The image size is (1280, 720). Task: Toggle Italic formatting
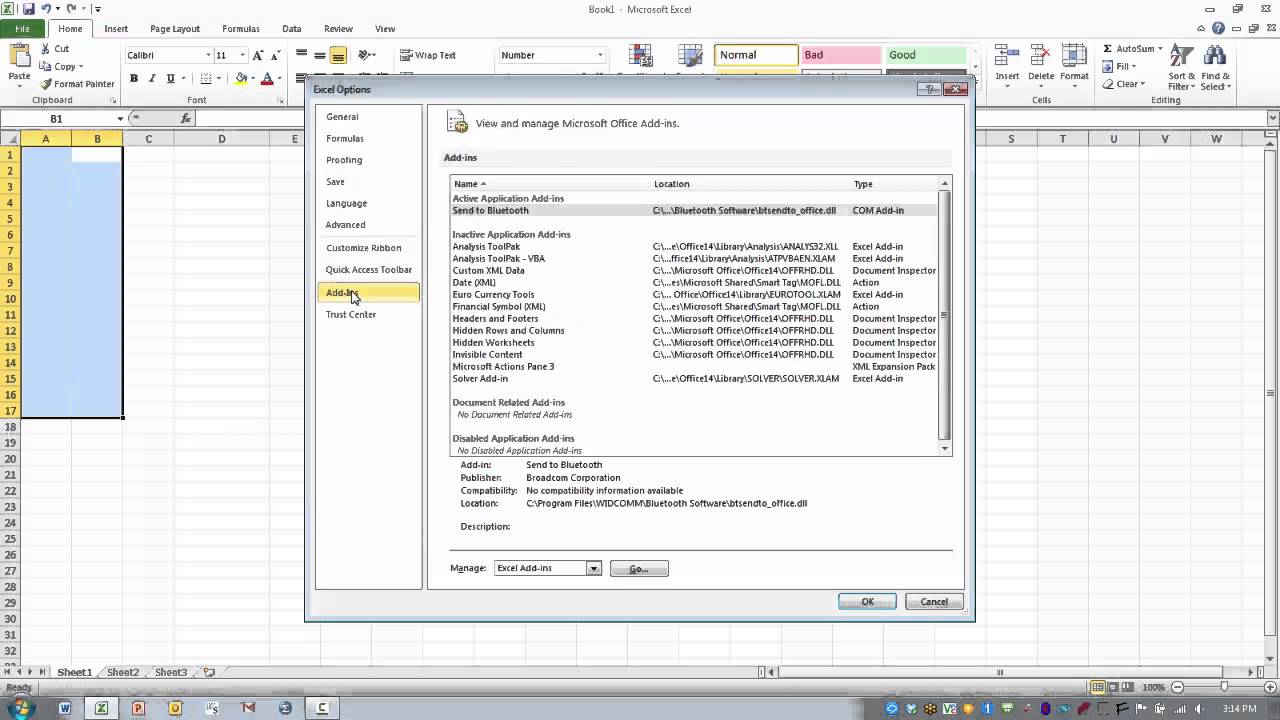(x=152, y=78)
